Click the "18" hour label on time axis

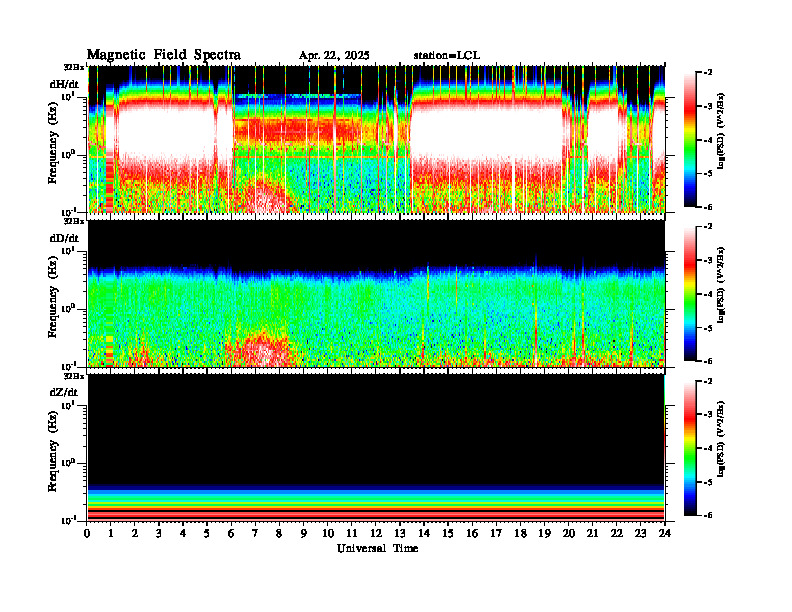tap(520, 533)
